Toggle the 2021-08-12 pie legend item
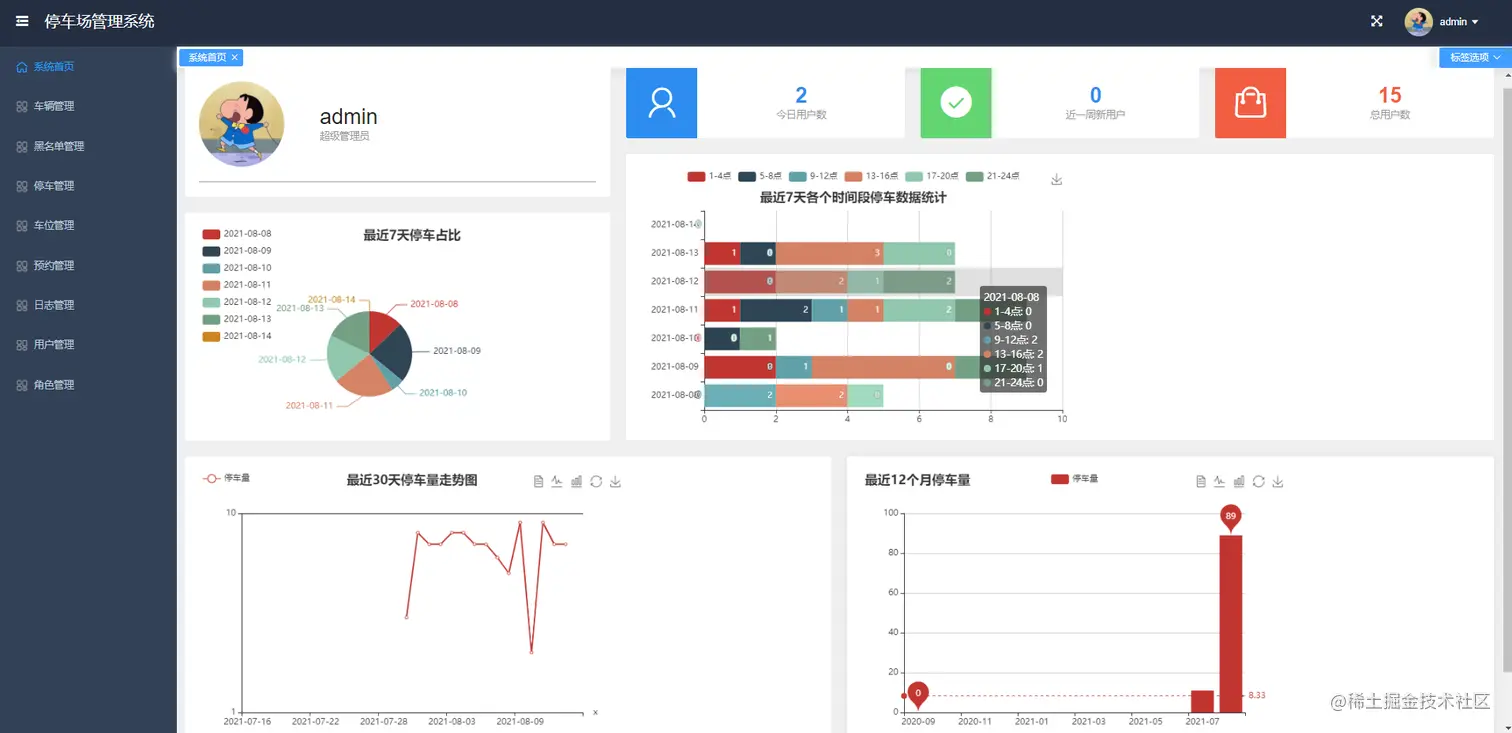 (237, 302)
